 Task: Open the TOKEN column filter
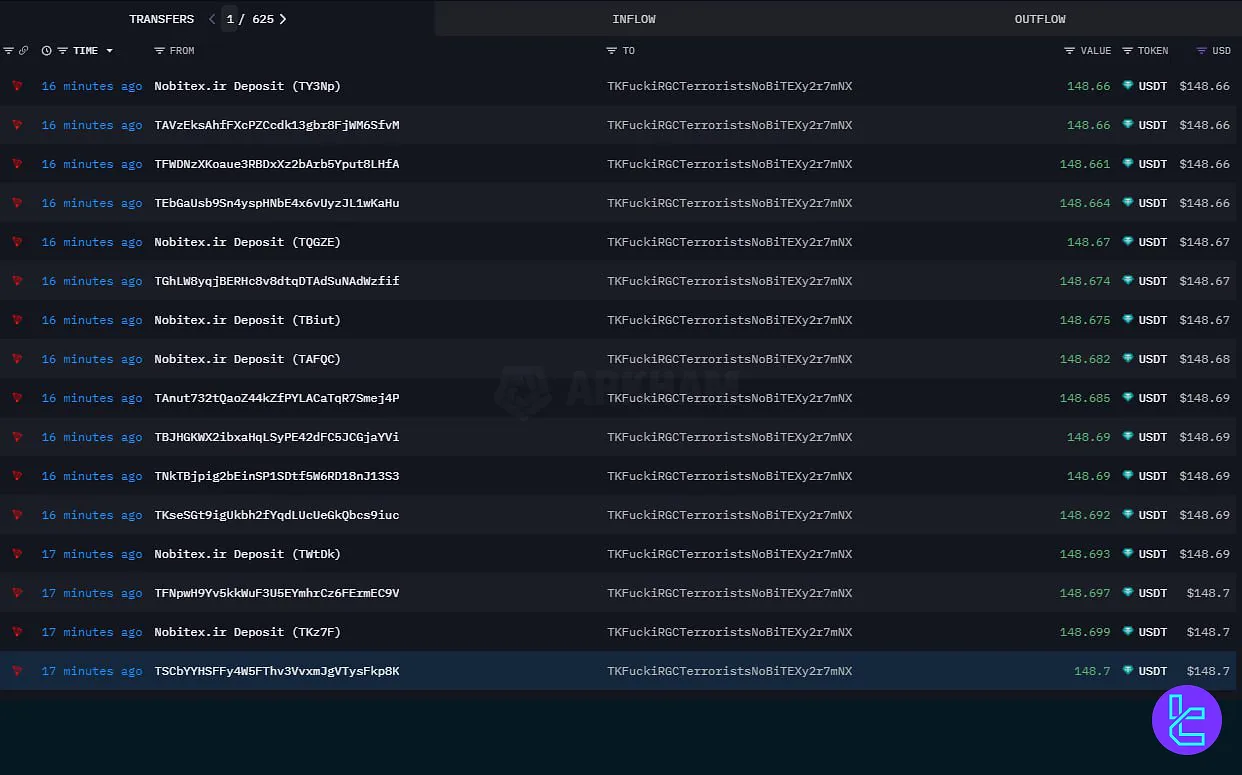[1128, 51]
